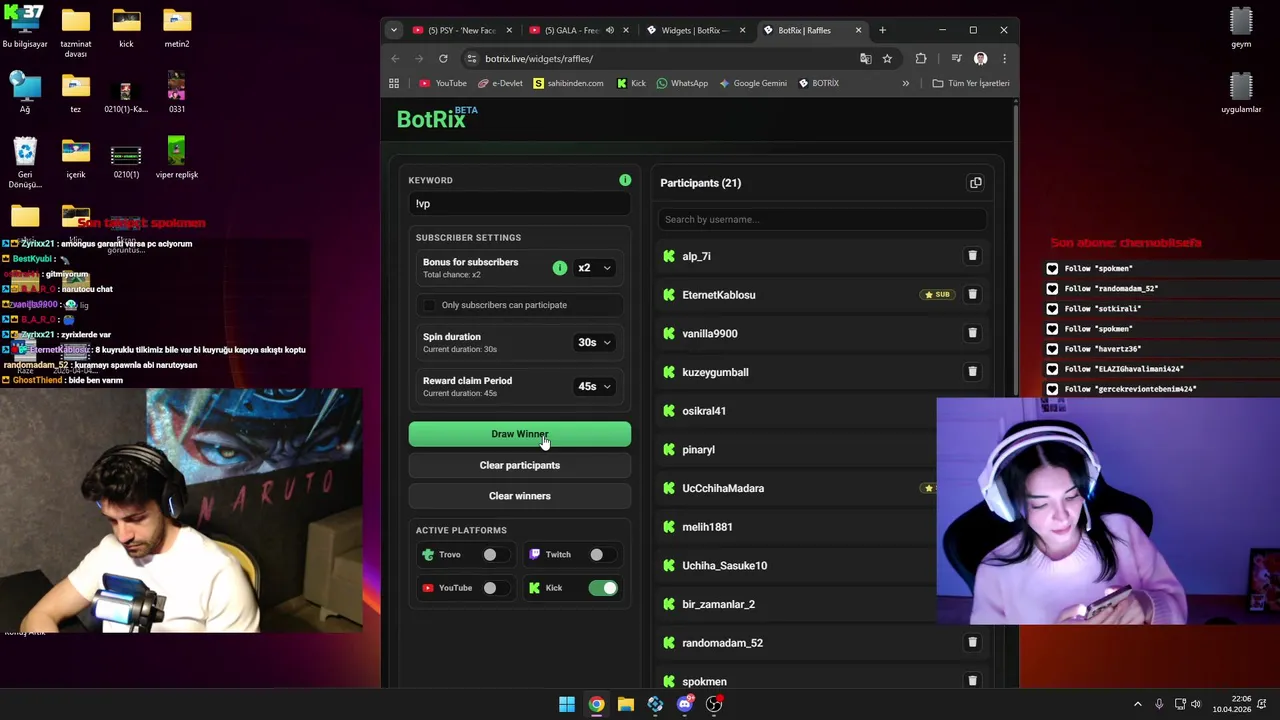Screen dimensions: 1280x720
Task: Delete randomadam_52 with trash icon
Action: (x=972, y=642)
